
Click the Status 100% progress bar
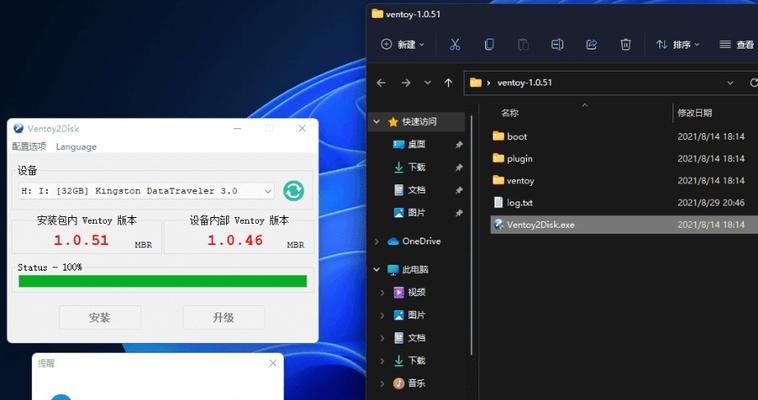tap(162, 281)
